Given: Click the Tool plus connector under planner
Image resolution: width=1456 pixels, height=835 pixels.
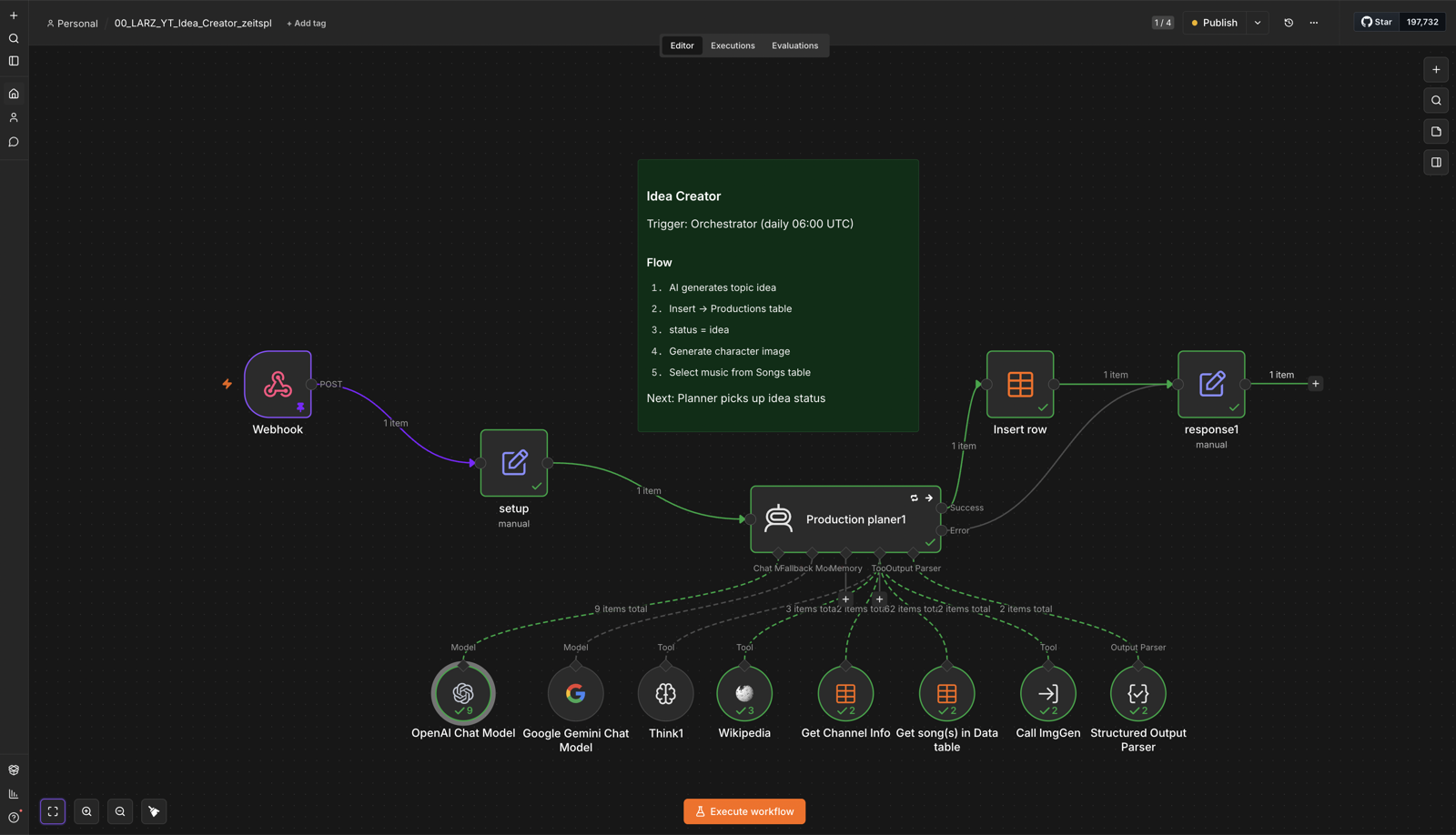Looking at the screenshot, I should tap(880, 599).
